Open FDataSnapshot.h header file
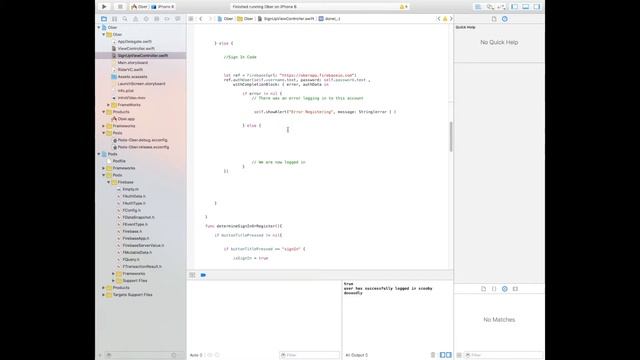Image resolution: width=640 pixels, height=360 pixels. (138, 217)
